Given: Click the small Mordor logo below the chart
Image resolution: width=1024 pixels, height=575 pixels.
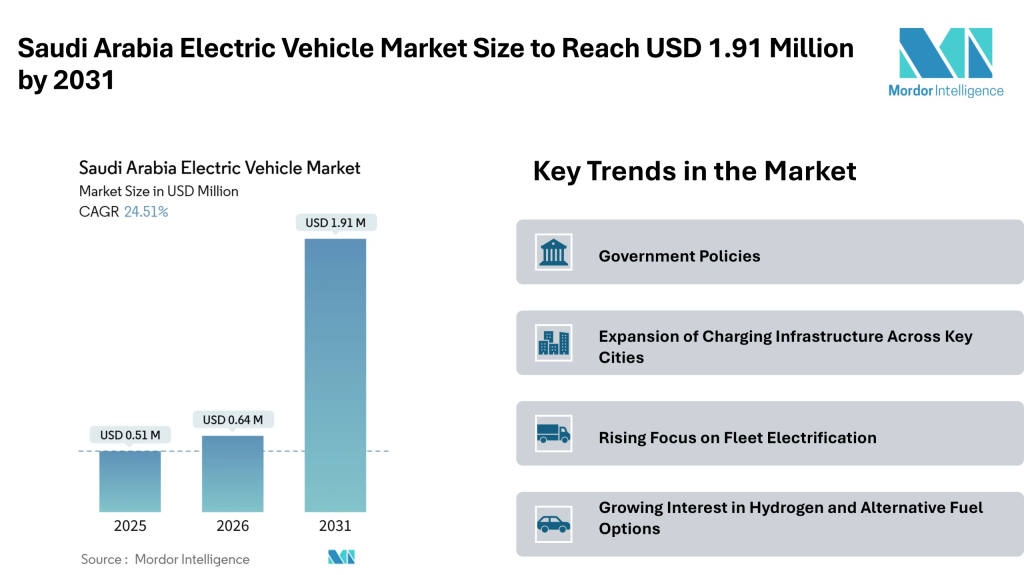Looking at the screenshot, I should (x=341, y=557).
